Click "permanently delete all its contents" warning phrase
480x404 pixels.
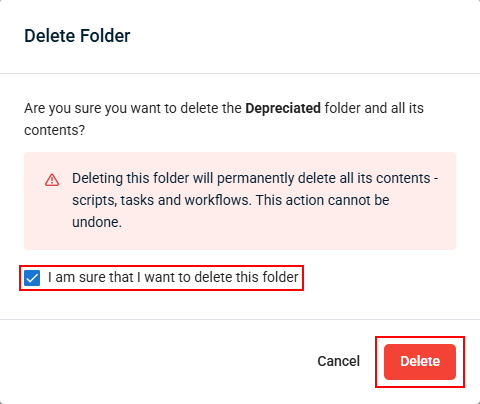coord(324,178)
